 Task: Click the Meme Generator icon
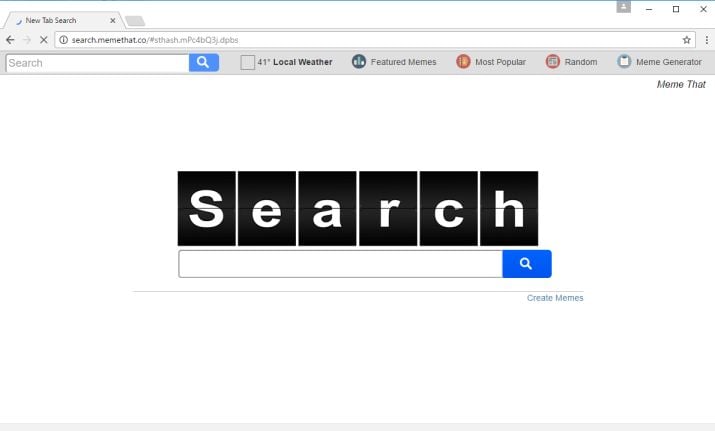tap(624, 62)
